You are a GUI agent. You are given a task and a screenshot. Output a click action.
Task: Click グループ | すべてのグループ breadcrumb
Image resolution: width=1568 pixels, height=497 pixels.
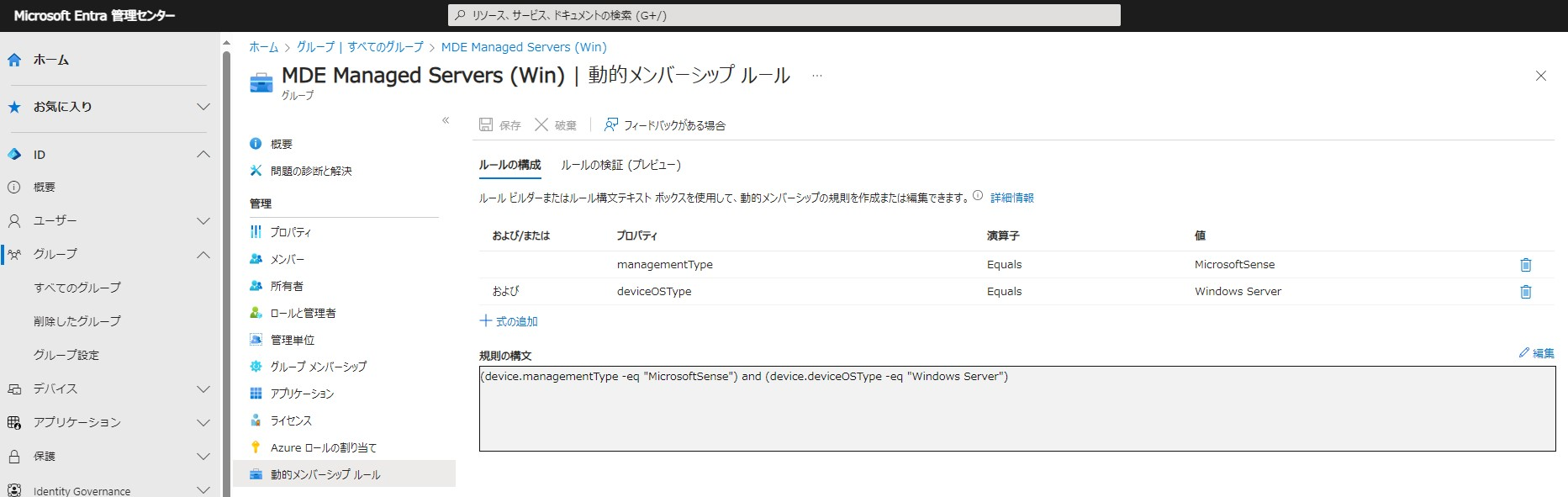coord(360,47)
